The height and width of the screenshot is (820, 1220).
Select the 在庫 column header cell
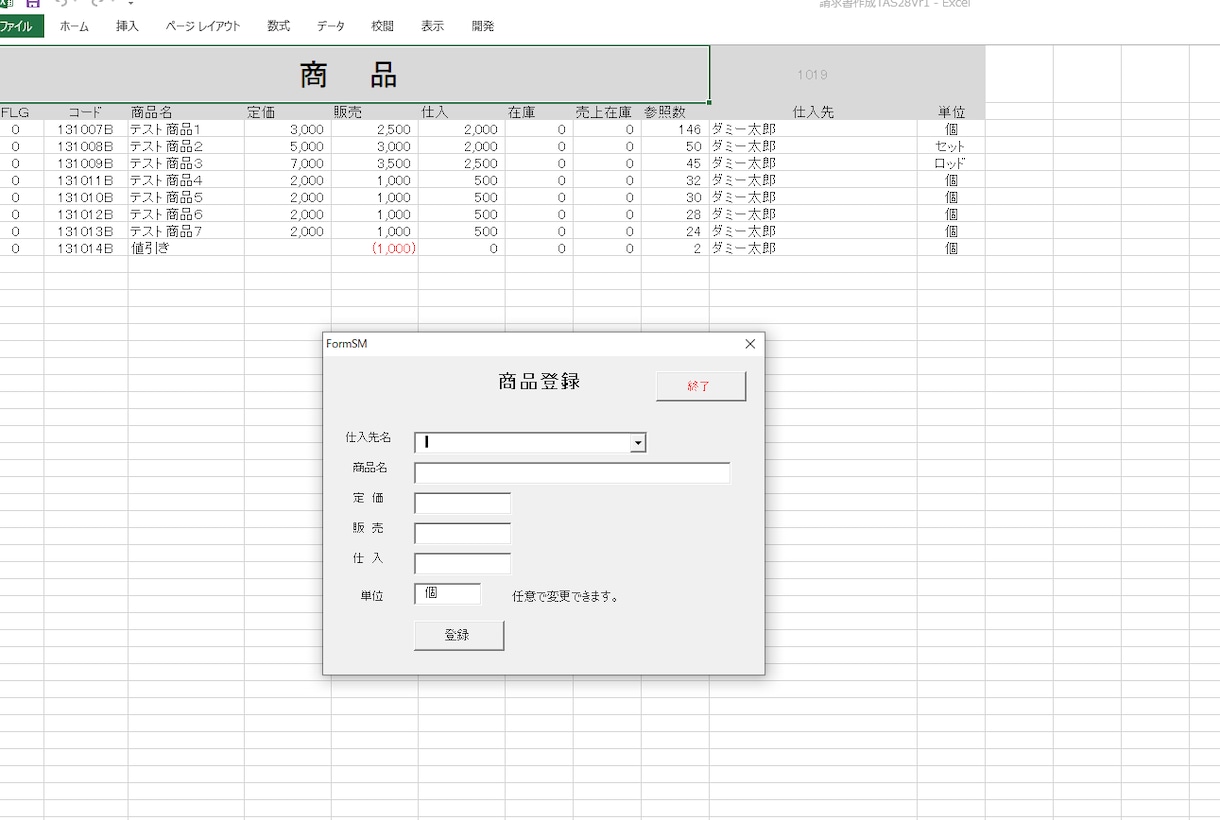(539, 112)
